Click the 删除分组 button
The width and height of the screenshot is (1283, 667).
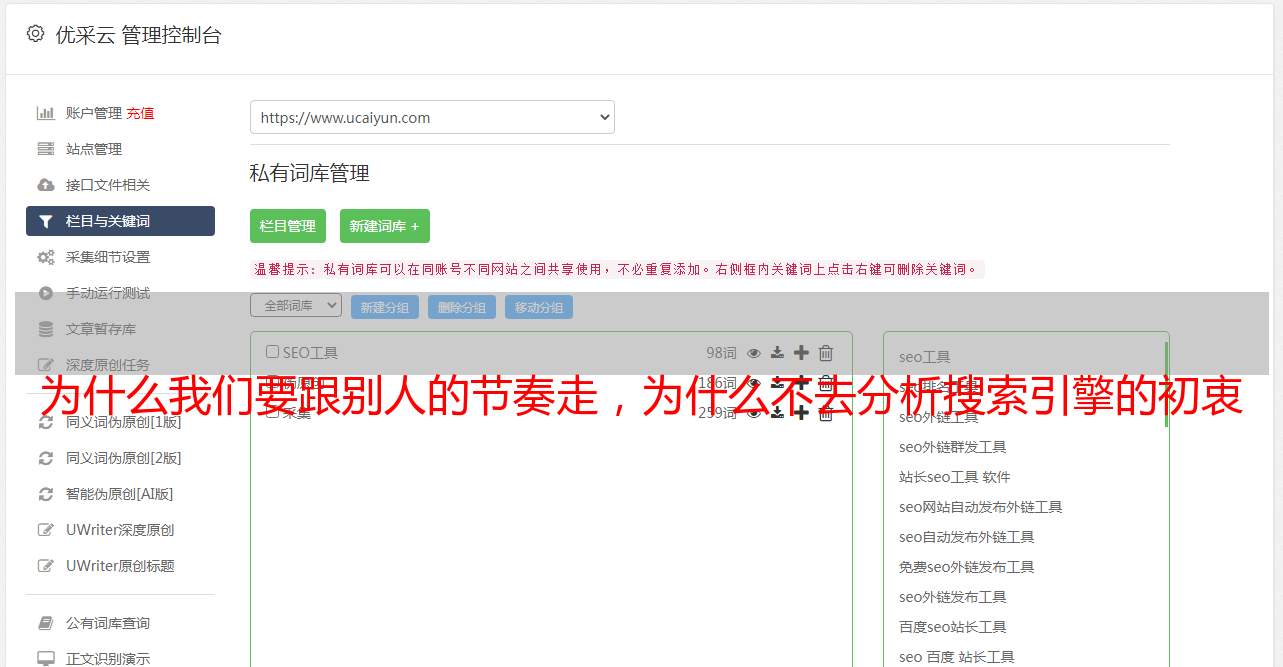pos(462,307)
